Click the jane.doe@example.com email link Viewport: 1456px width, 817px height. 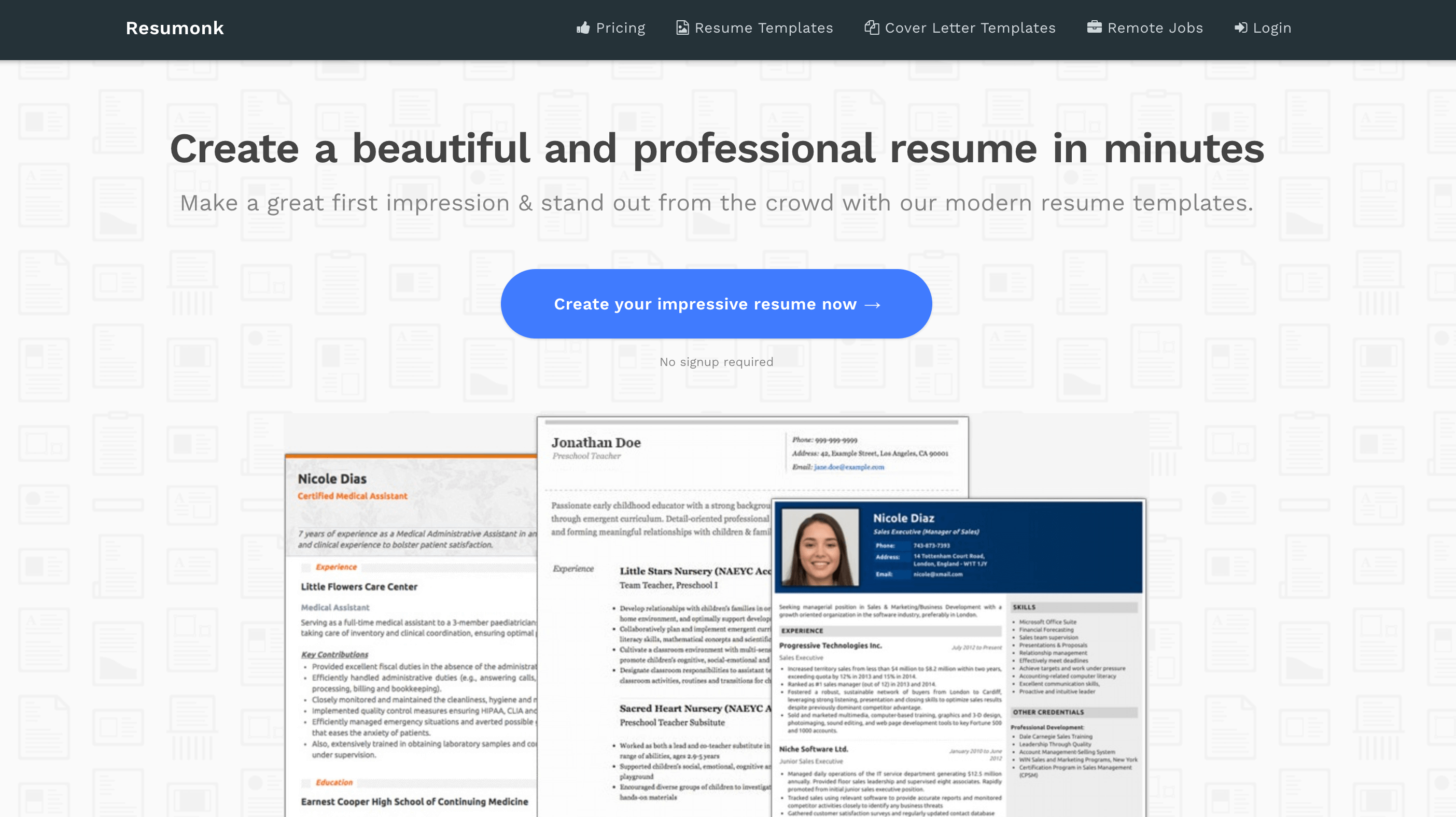pos(849,467)
